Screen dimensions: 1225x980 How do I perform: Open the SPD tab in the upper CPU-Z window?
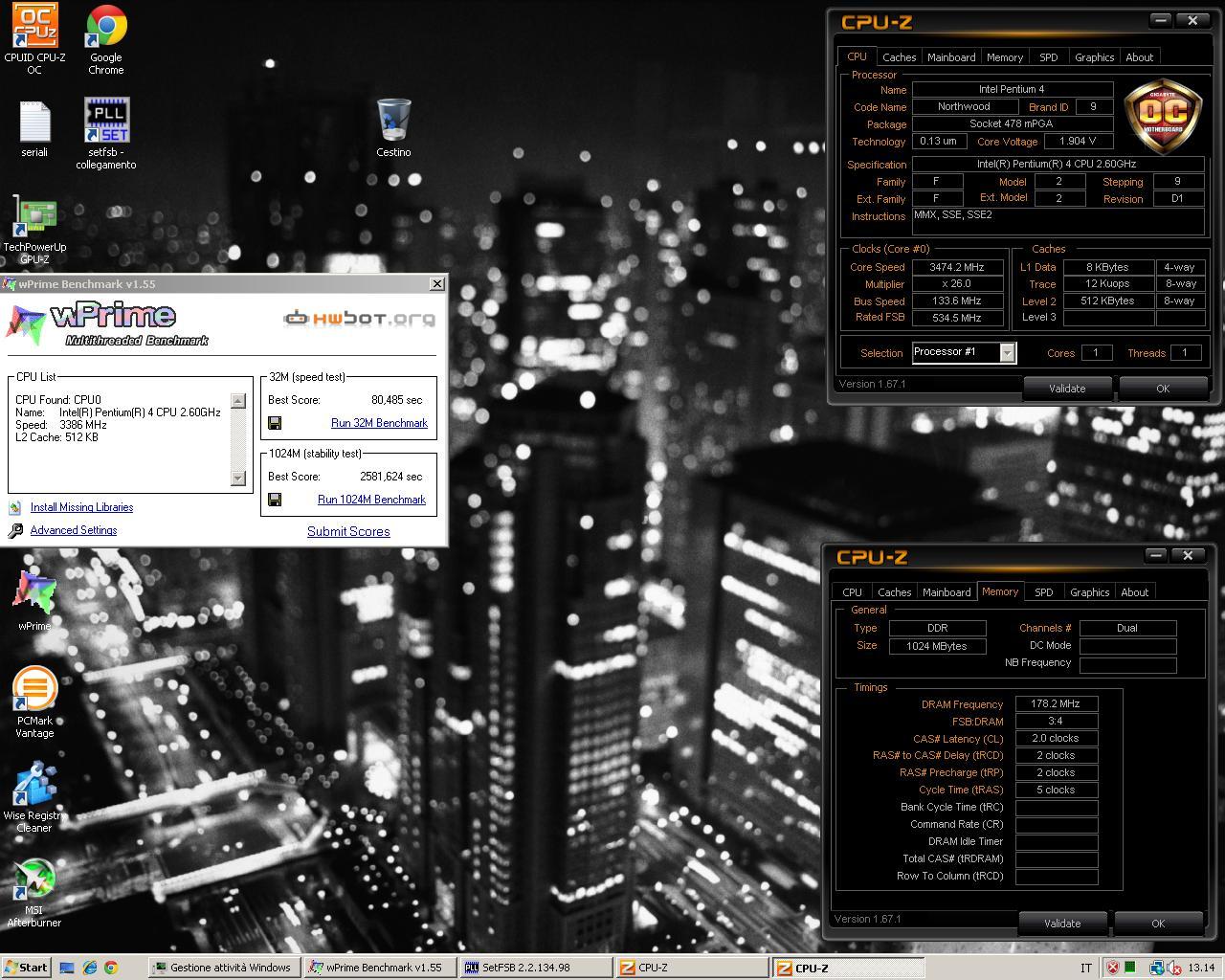pyautogui.click(x=1049, y=57)
